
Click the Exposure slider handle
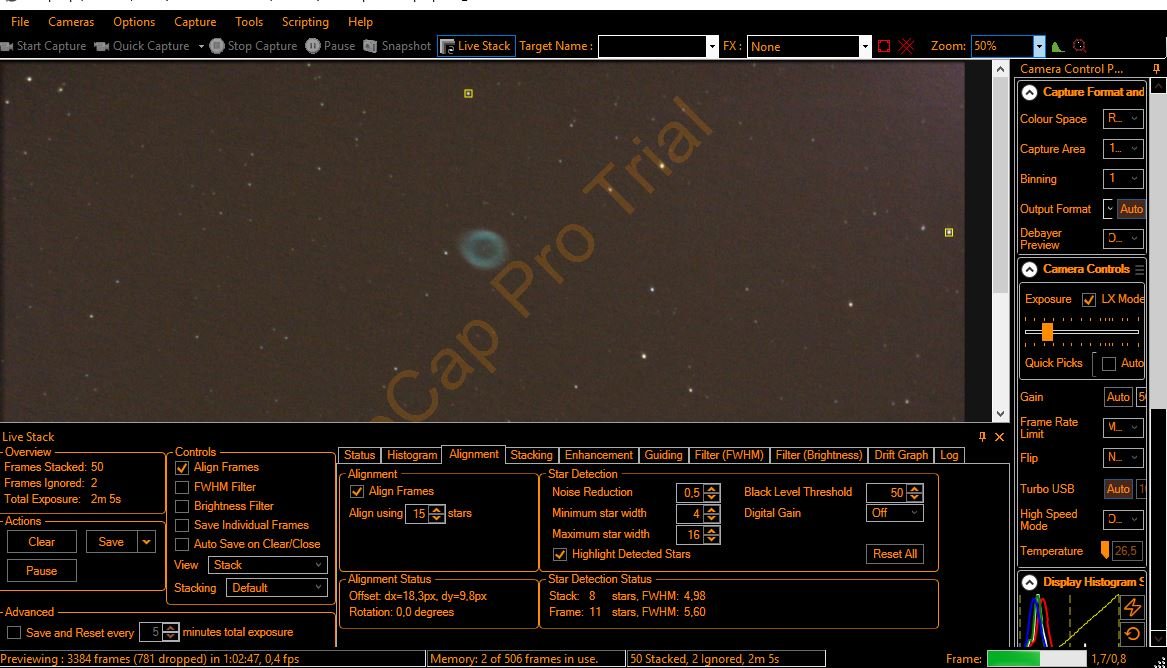(1047, 332)
